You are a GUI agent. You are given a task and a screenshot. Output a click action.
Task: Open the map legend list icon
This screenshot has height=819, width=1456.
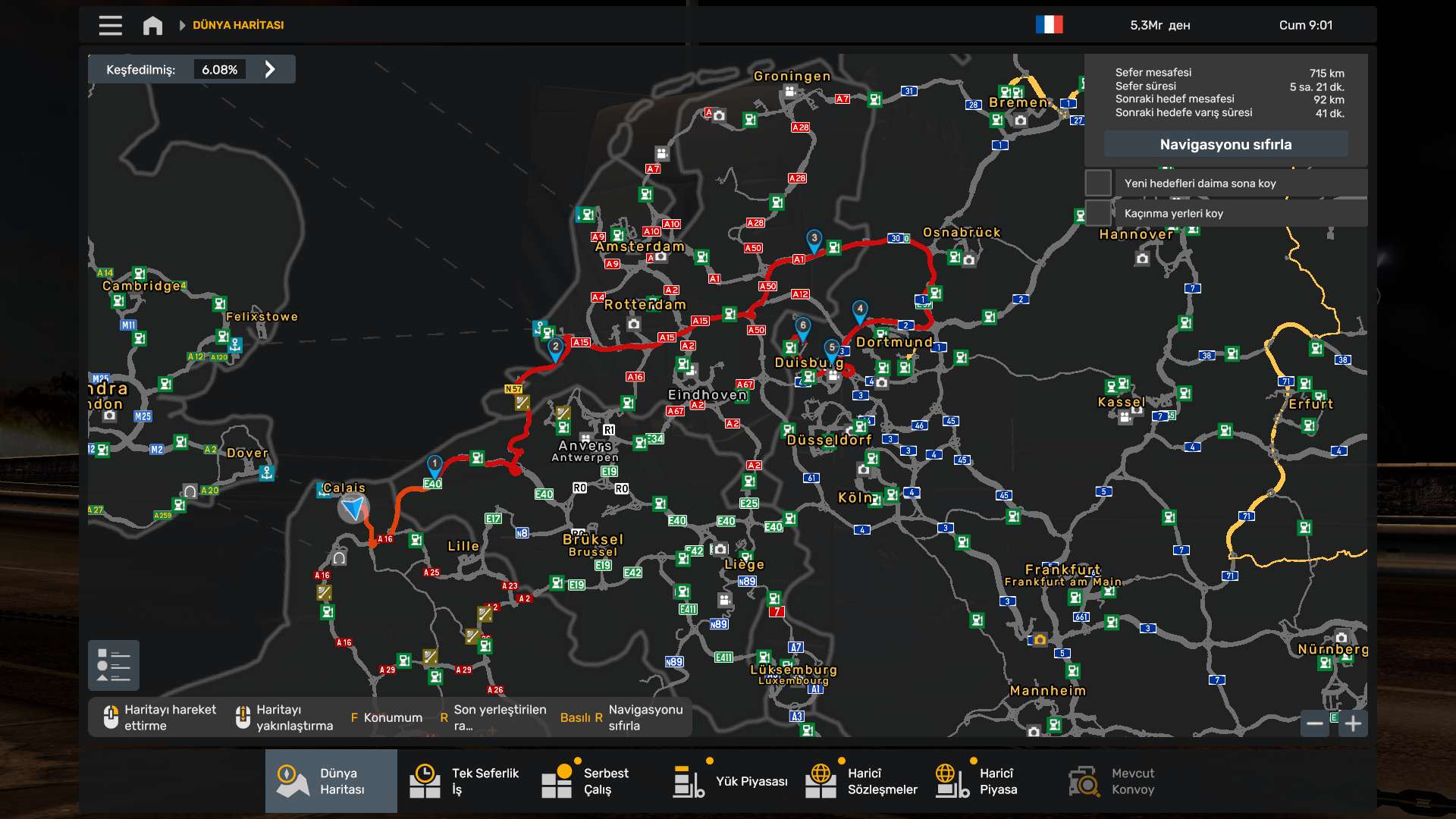click(114, 665)
